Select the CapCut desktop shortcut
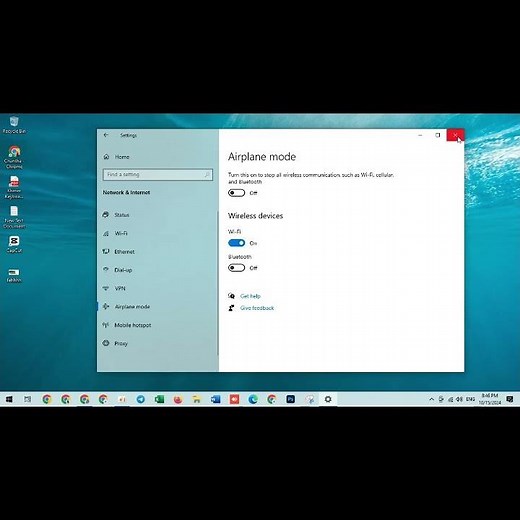The height and width of the screenshot is (520, 520). 14,244
